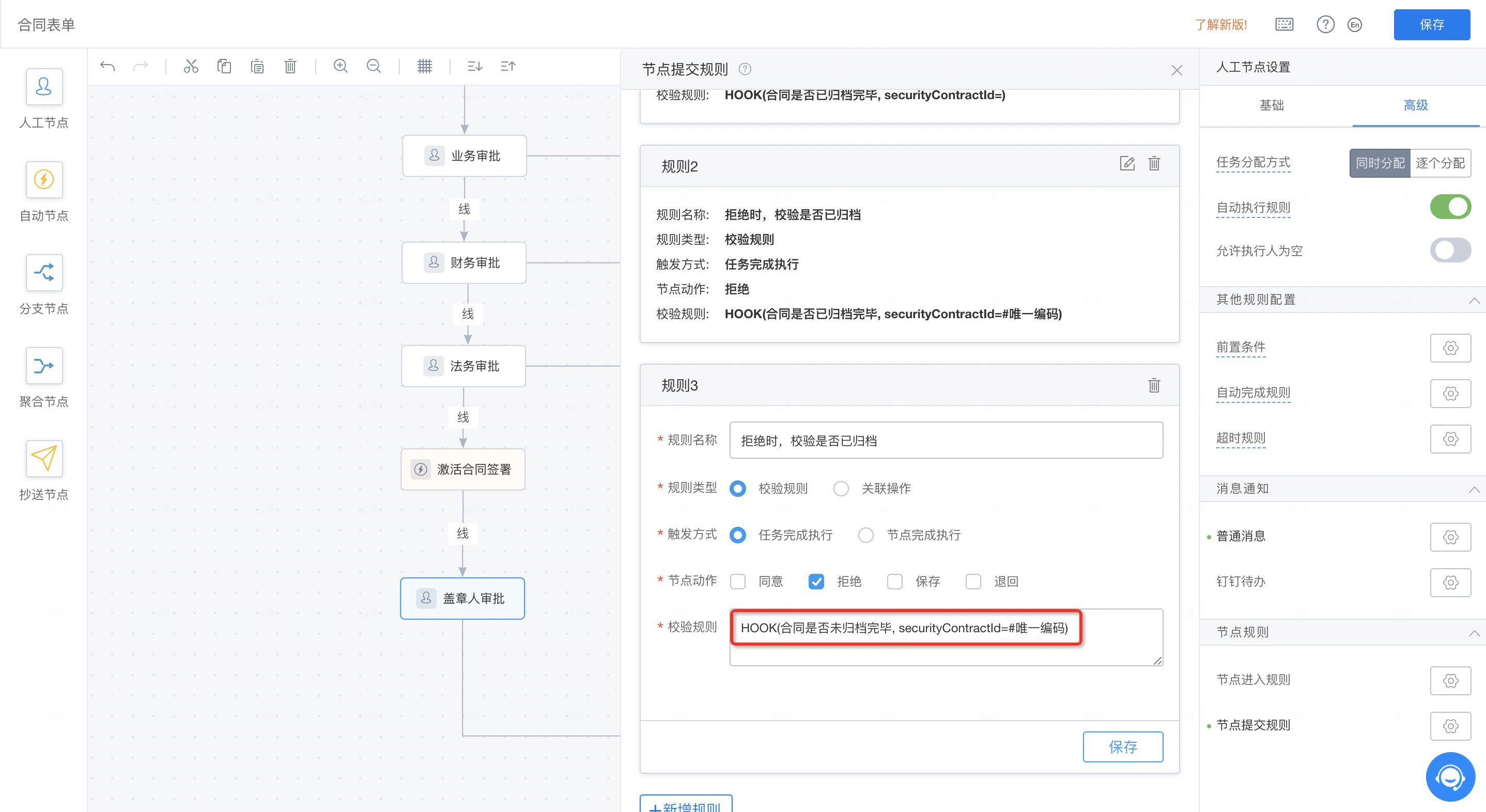Click the edit pencil icon for 规则2

click(x=1126, y=164)
